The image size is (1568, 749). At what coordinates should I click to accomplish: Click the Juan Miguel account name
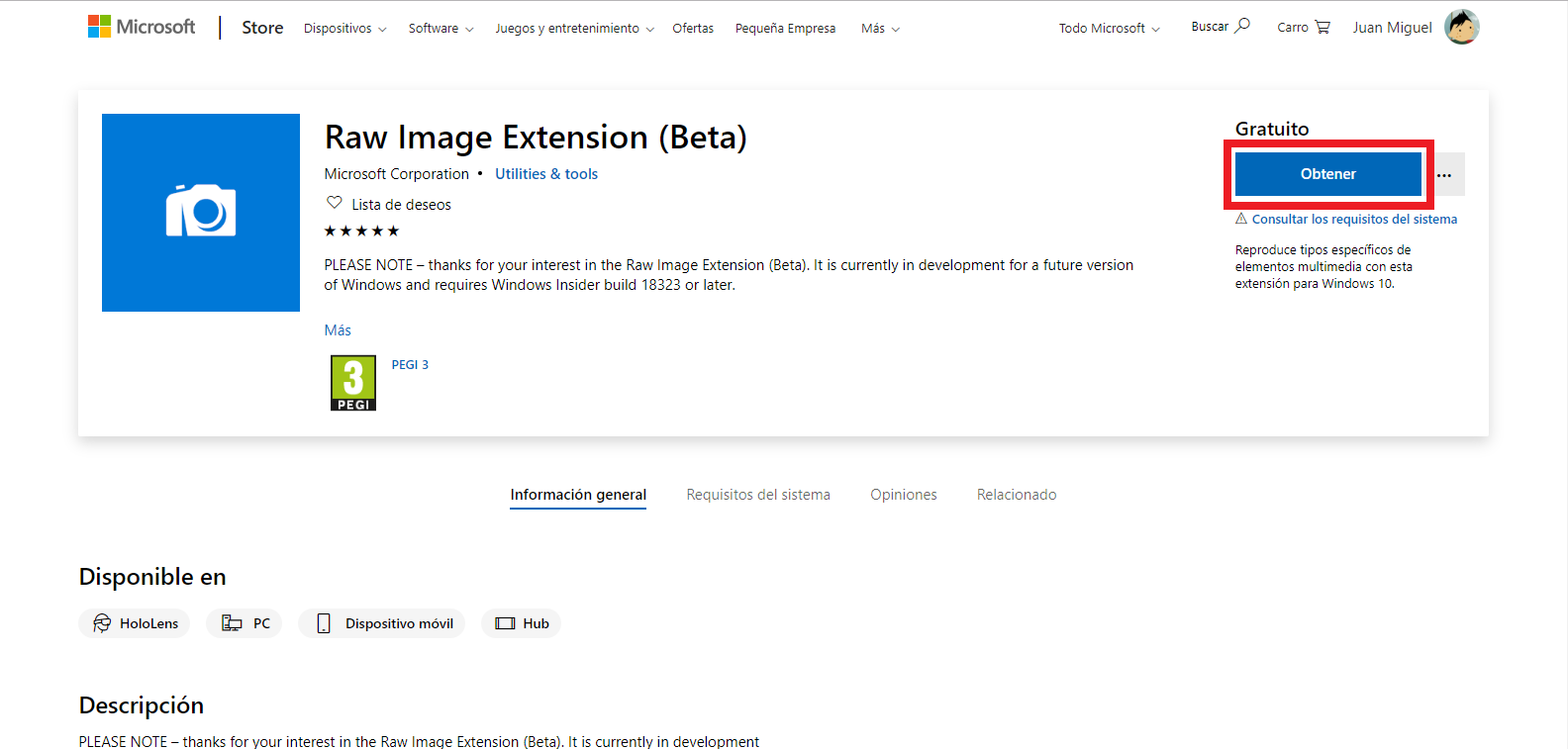pos(1392,28)
